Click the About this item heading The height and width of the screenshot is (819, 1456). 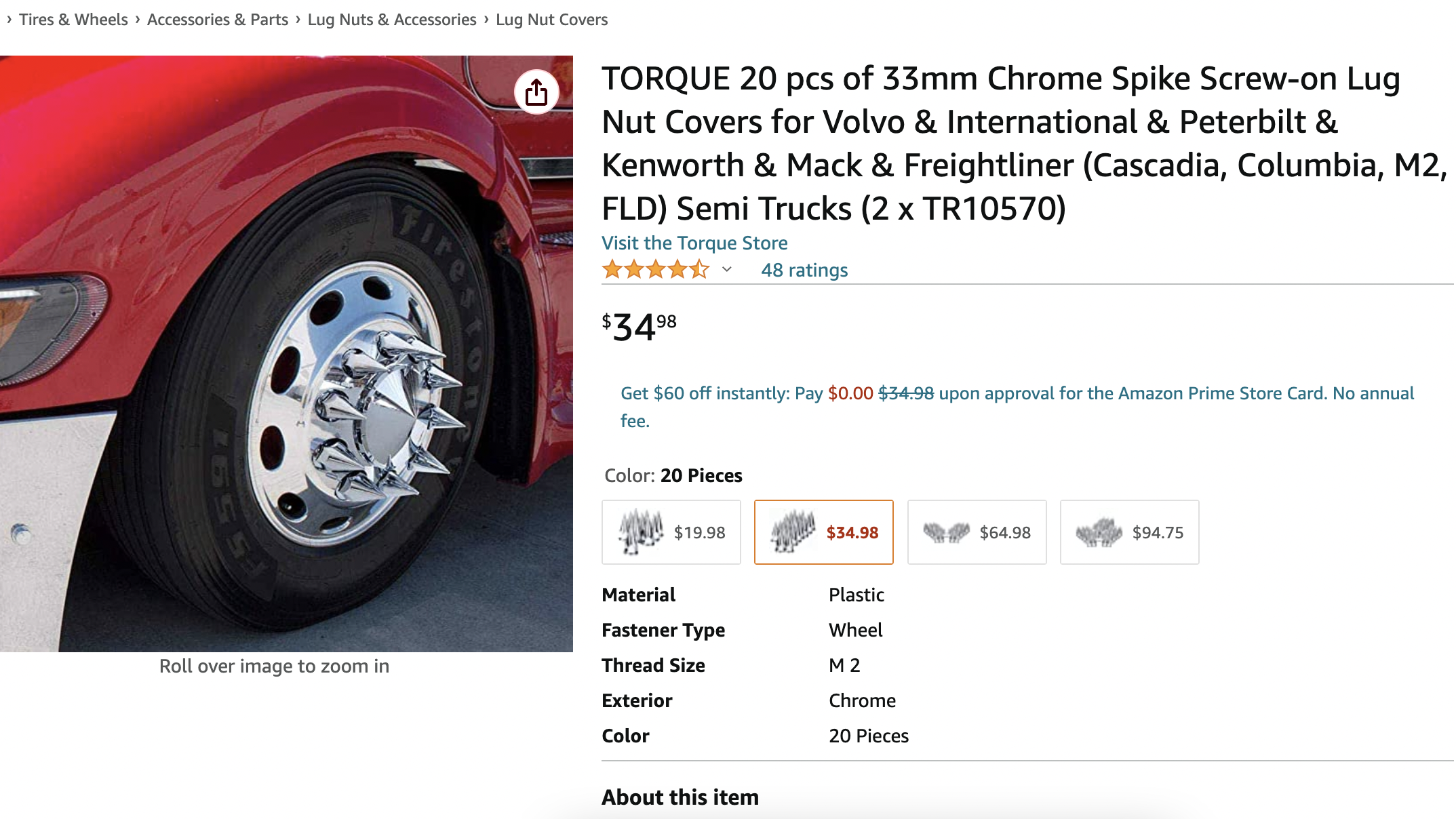pyautogui.click(x=680, y=797)
